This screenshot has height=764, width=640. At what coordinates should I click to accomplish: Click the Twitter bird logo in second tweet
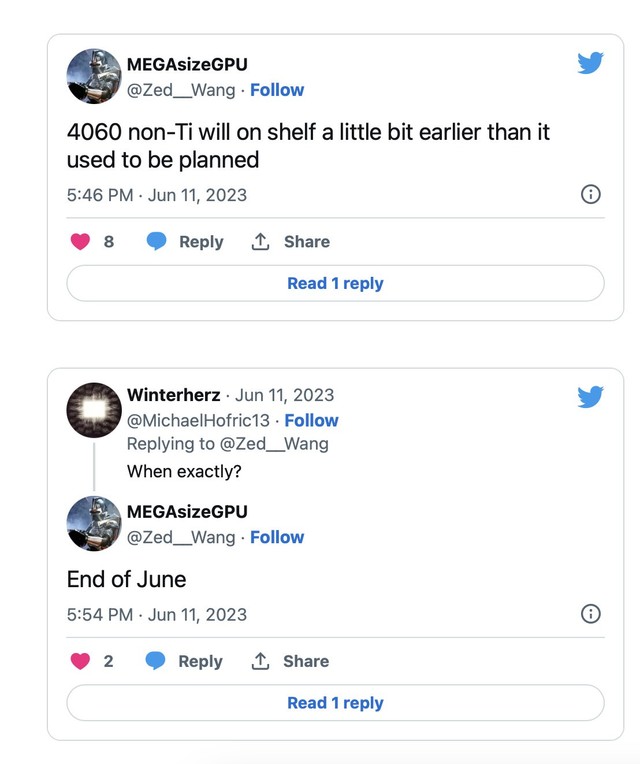point(590,397)
